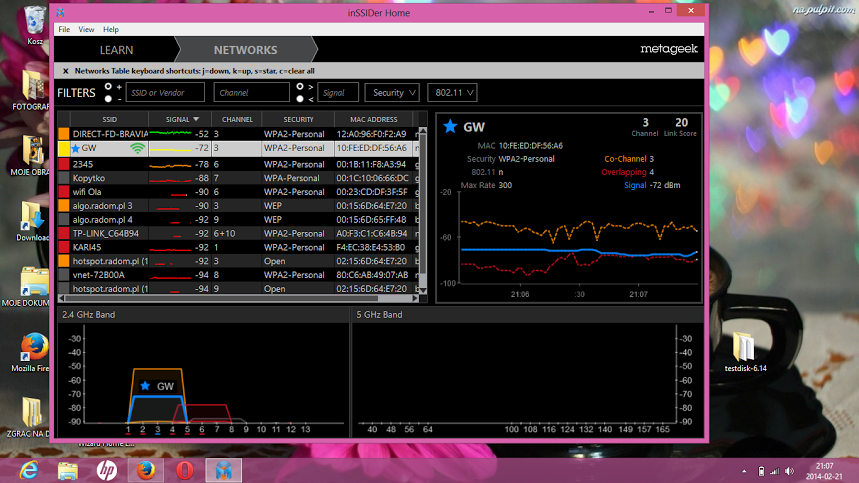Click the networks table horizontal scrollbar right arrow
The image size is (859, 483).
pos(415,298)
